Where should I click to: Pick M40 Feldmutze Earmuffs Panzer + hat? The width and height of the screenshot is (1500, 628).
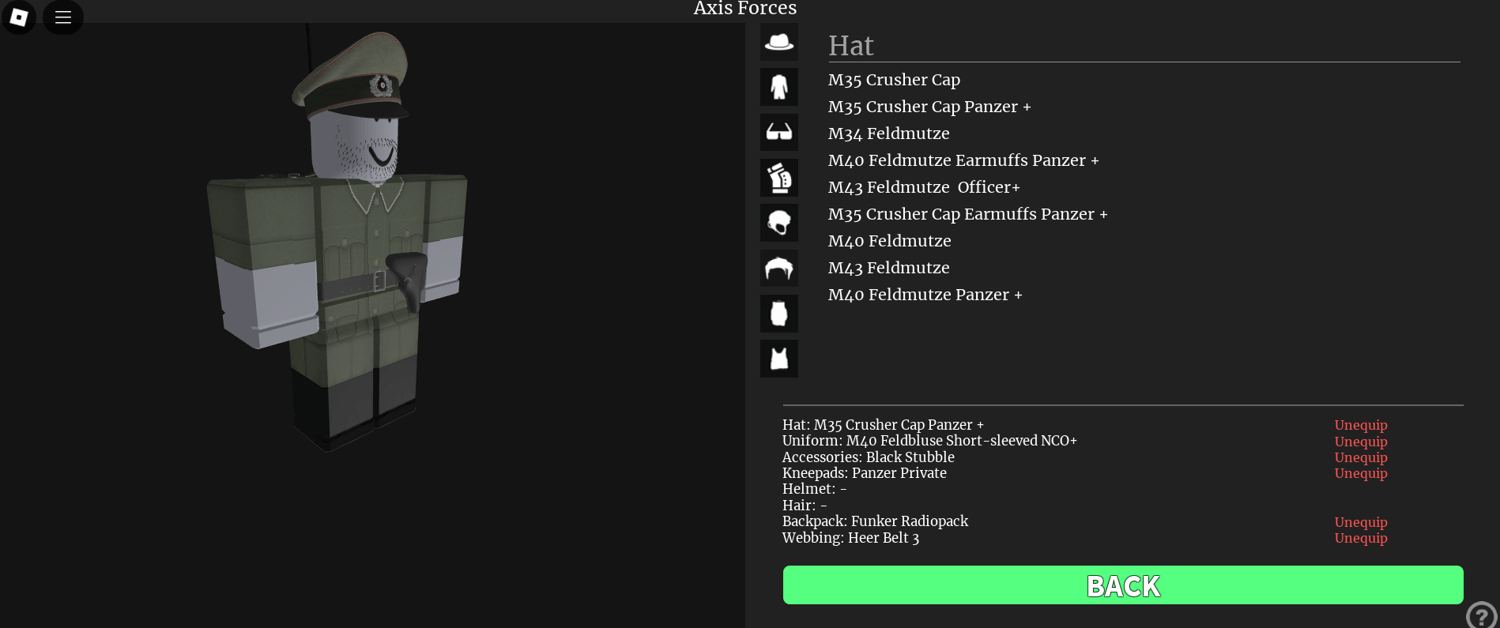963,161
